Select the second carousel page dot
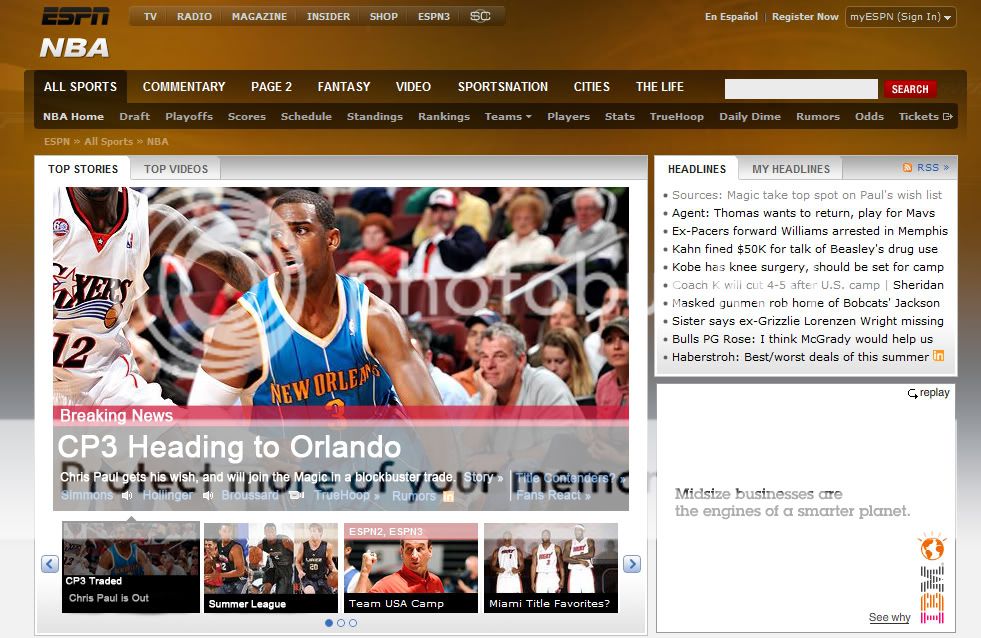This screenshot has width=981, height=638. 341,623
